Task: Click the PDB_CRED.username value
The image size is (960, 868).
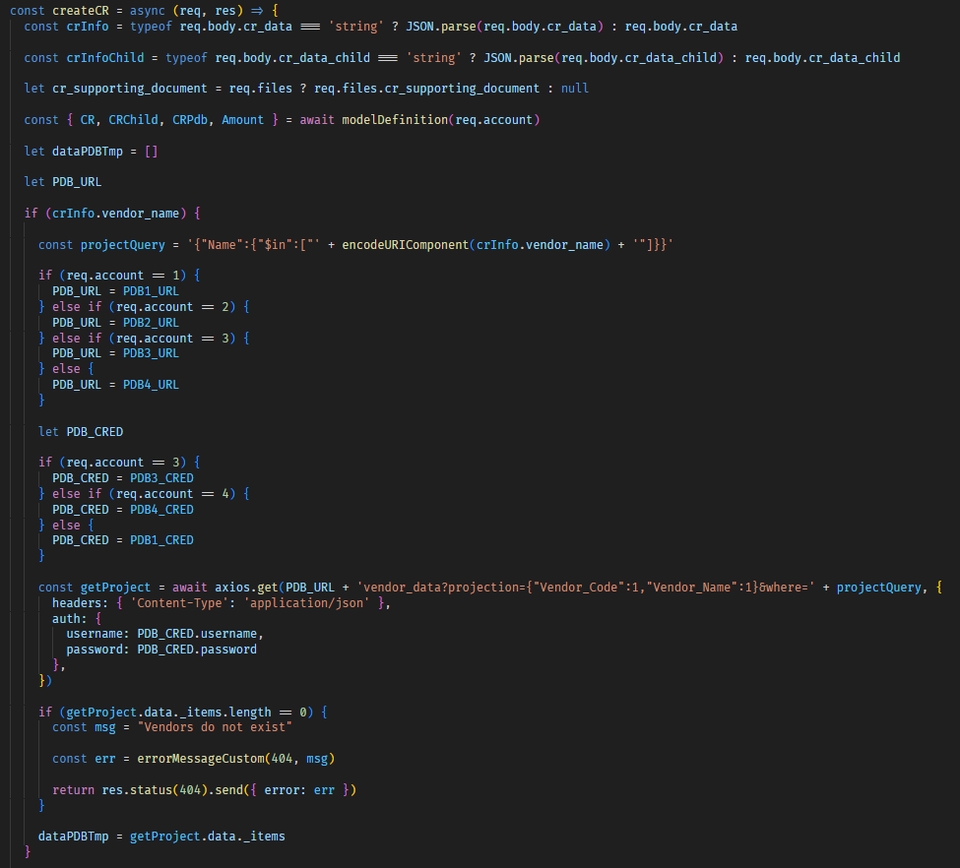Action: (x=197, y=634)
